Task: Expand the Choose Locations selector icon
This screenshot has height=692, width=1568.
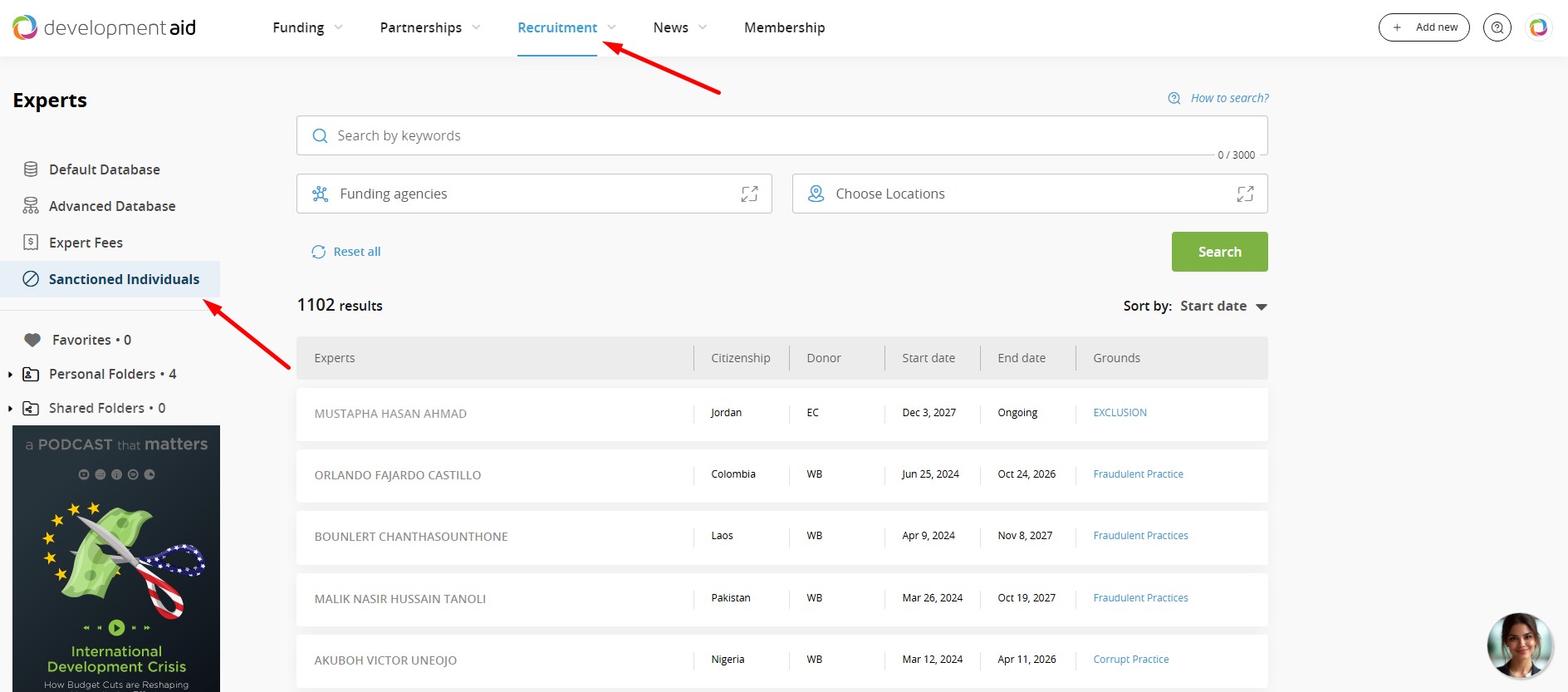Action: click(x=1244, y=194)
